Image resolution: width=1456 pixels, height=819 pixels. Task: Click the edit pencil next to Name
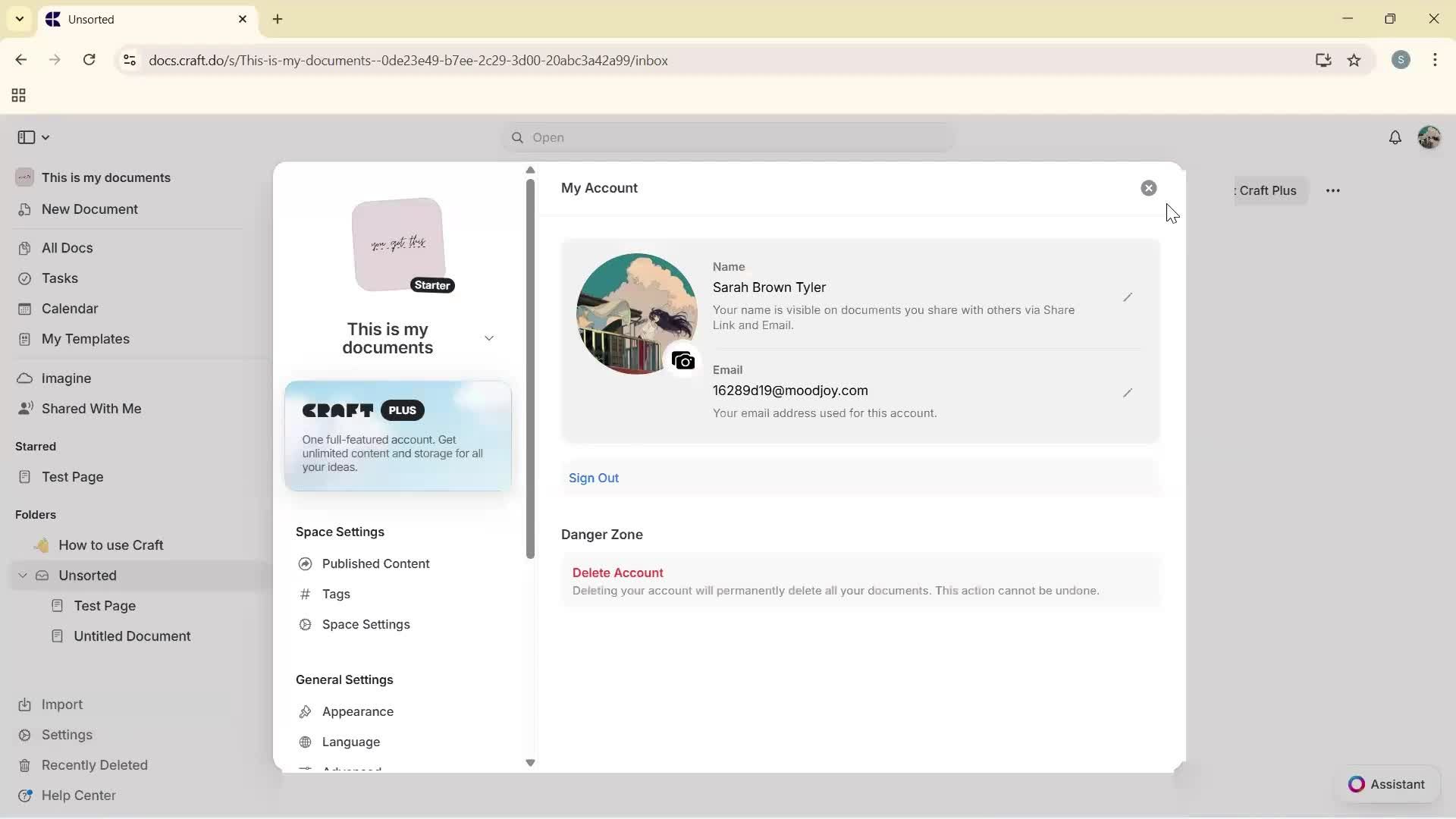[x=1128, y=297]
